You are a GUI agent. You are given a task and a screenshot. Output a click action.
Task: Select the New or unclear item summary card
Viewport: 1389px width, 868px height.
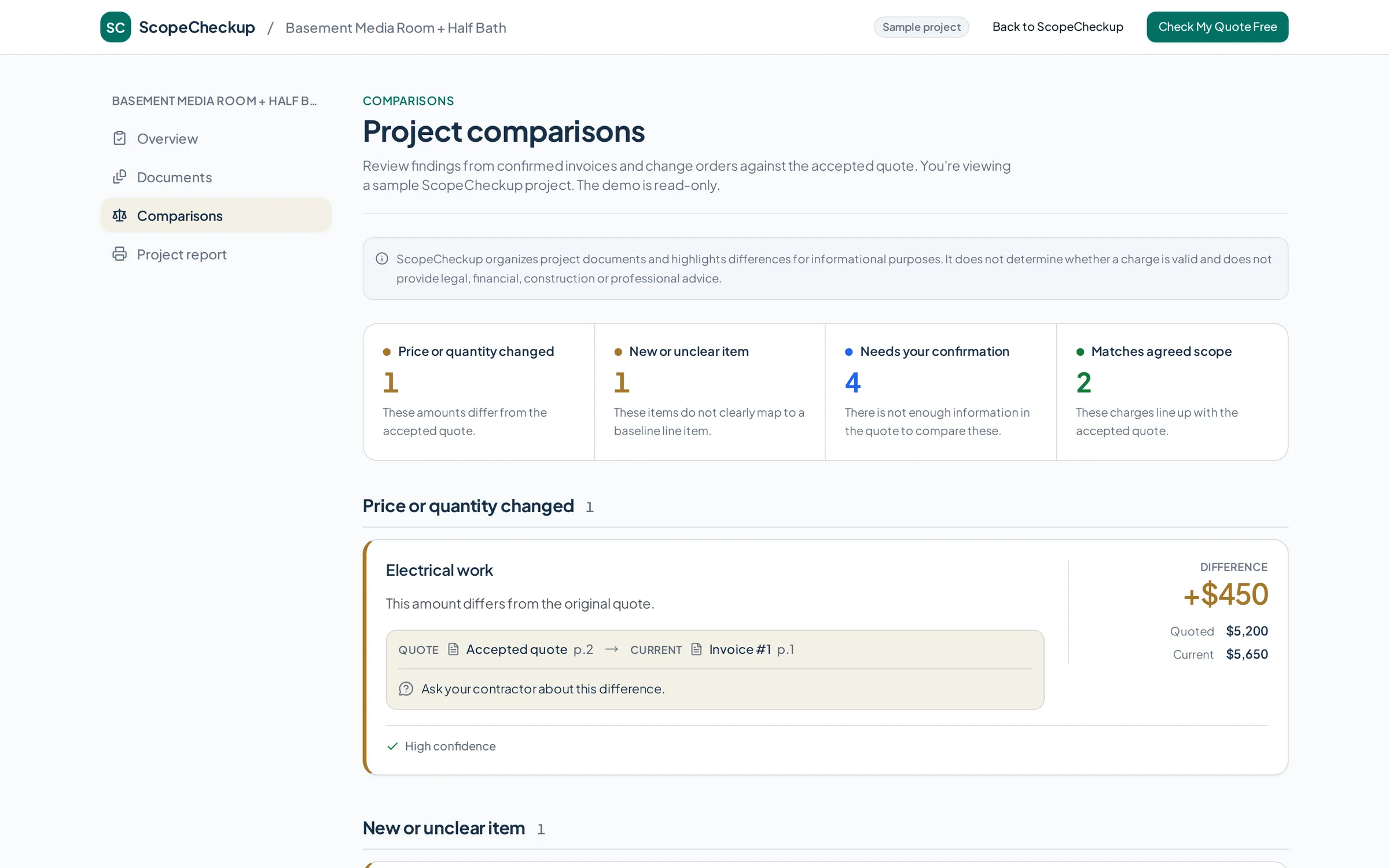(710, 392)
